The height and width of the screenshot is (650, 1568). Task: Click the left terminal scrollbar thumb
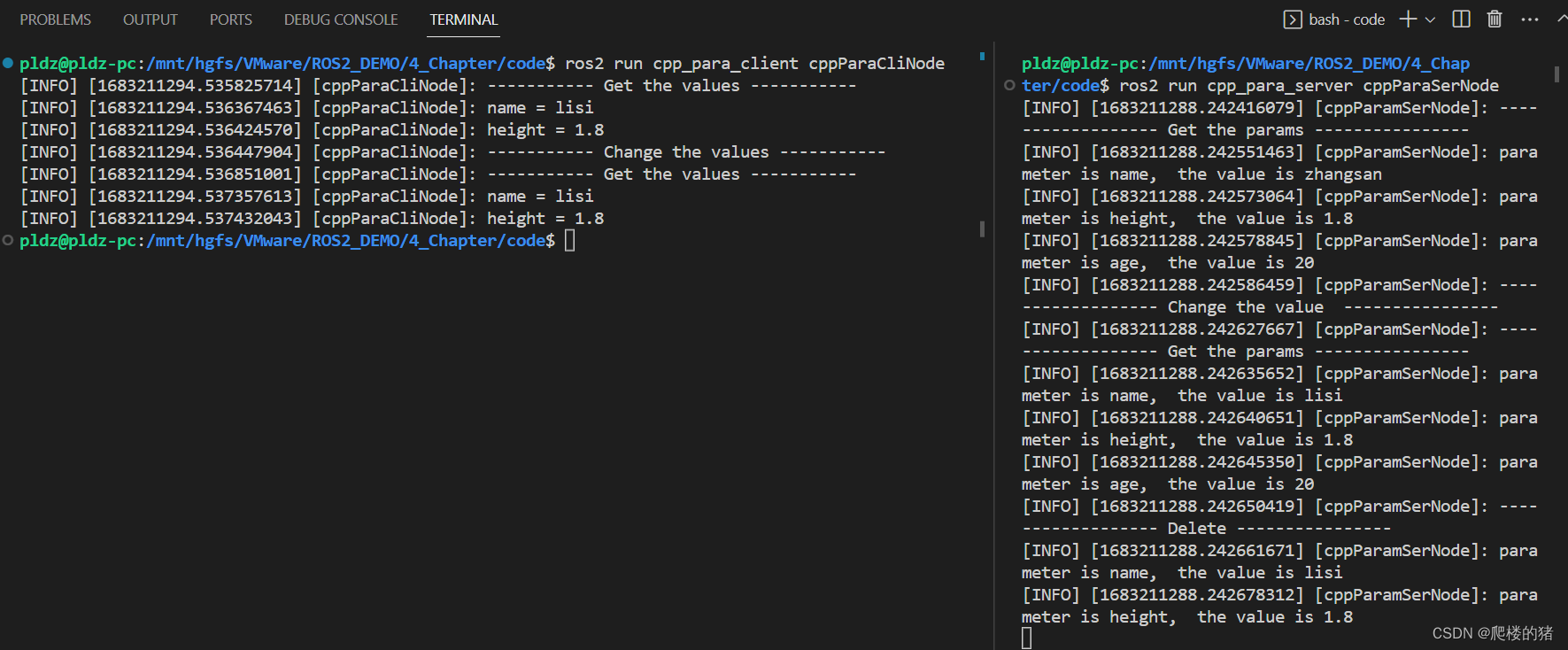coord(982,228)
